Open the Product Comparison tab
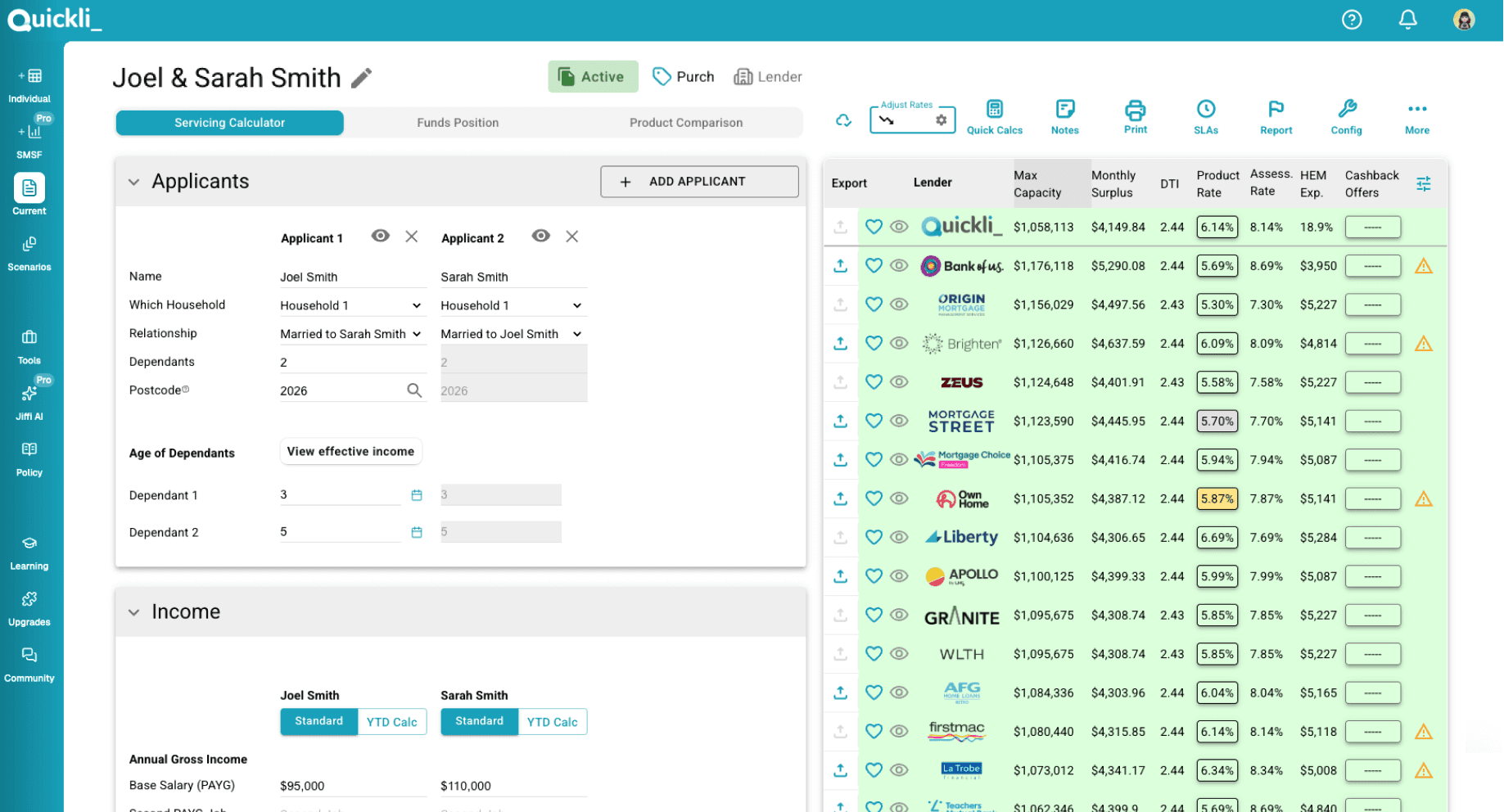Image resolution: width=1504 pixels, height=812 pixels. pos(685,122)
